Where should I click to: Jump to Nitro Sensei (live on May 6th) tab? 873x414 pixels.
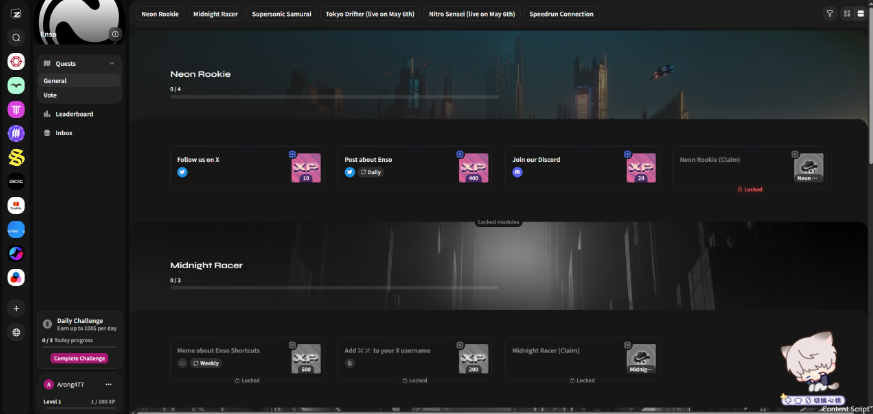point(472,14)
